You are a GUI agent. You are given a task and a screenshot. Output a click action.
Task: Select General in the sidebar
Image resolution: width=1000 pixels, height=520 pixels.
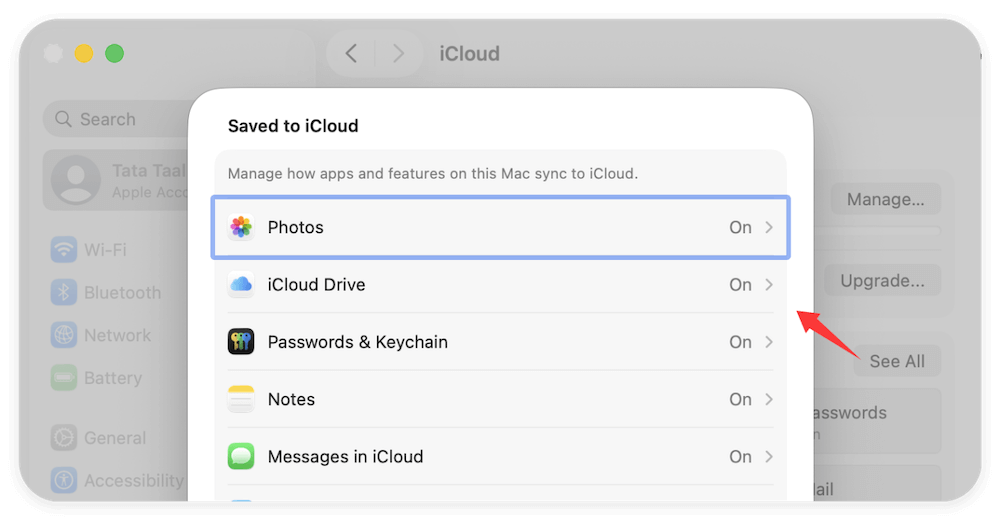click(x=114, y=438)
